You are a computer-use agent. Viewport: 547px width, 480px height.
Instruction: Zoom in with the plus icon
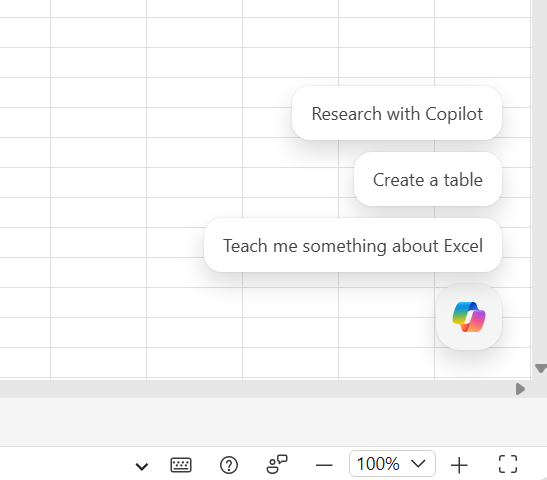(x=459, y=465)
